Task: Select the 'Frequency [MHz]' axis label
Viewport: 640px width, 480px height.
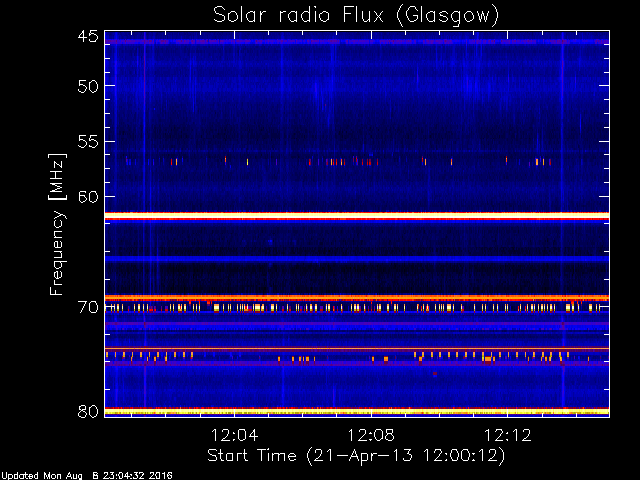Action: coord(58,224)
